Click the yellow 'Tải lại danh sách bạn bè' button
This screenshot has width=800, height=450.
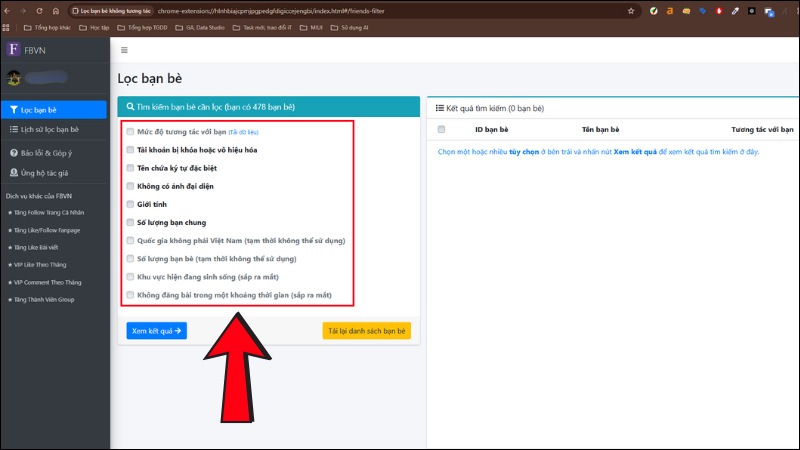[x=366, y=331]
